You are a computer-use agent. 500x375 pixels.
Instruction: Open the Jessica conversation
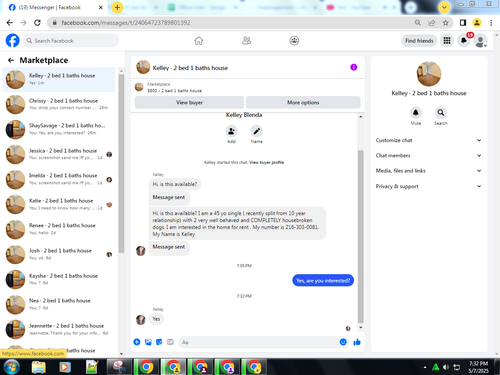(59, 154)
